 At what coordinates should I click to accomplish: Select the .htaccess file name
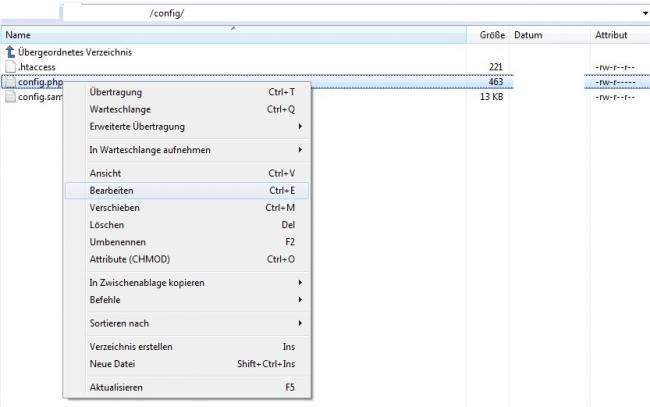(37, 67)
